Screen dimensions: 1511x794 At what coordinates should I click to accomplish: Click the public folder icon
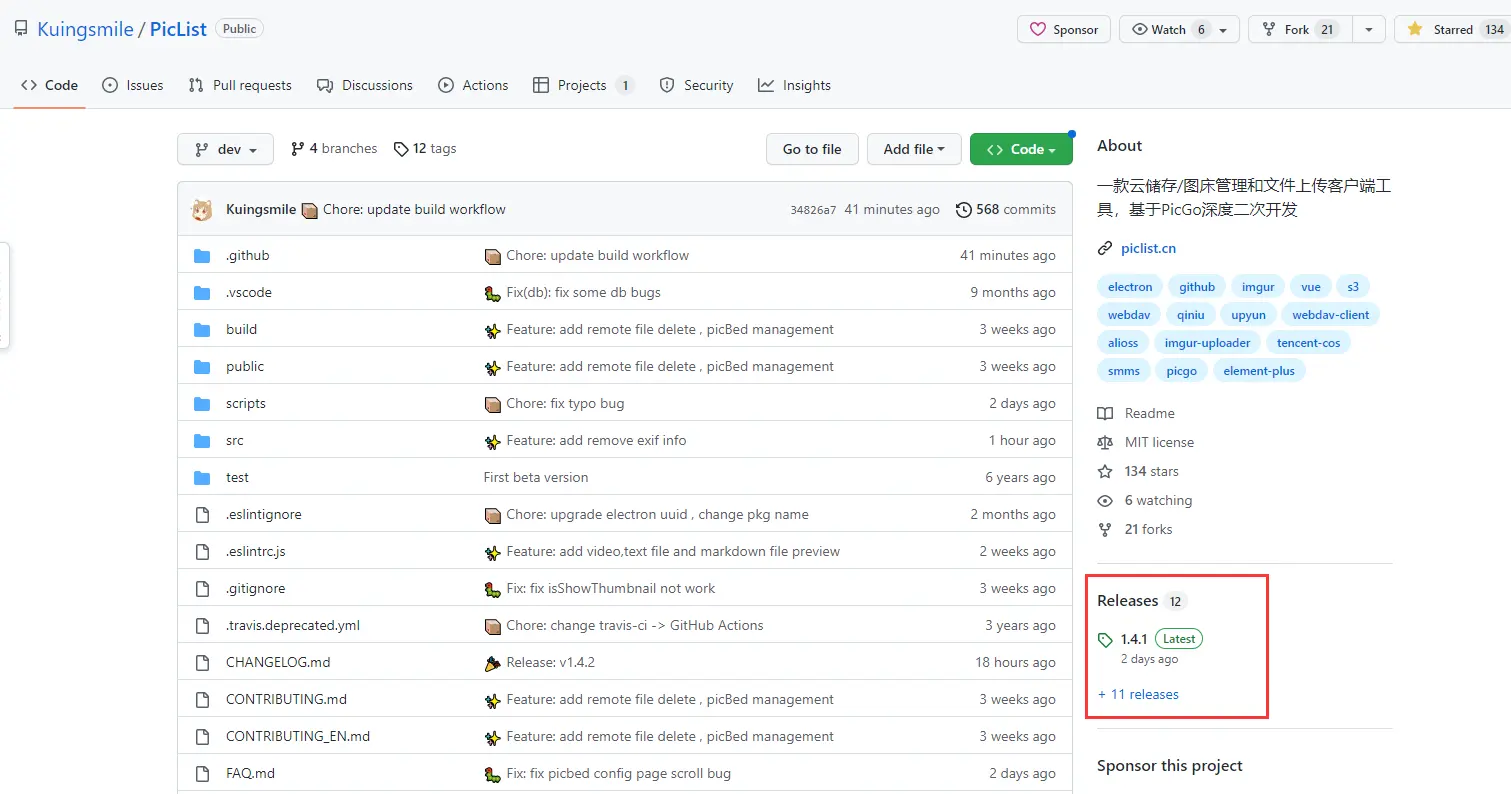coord(202,366)
